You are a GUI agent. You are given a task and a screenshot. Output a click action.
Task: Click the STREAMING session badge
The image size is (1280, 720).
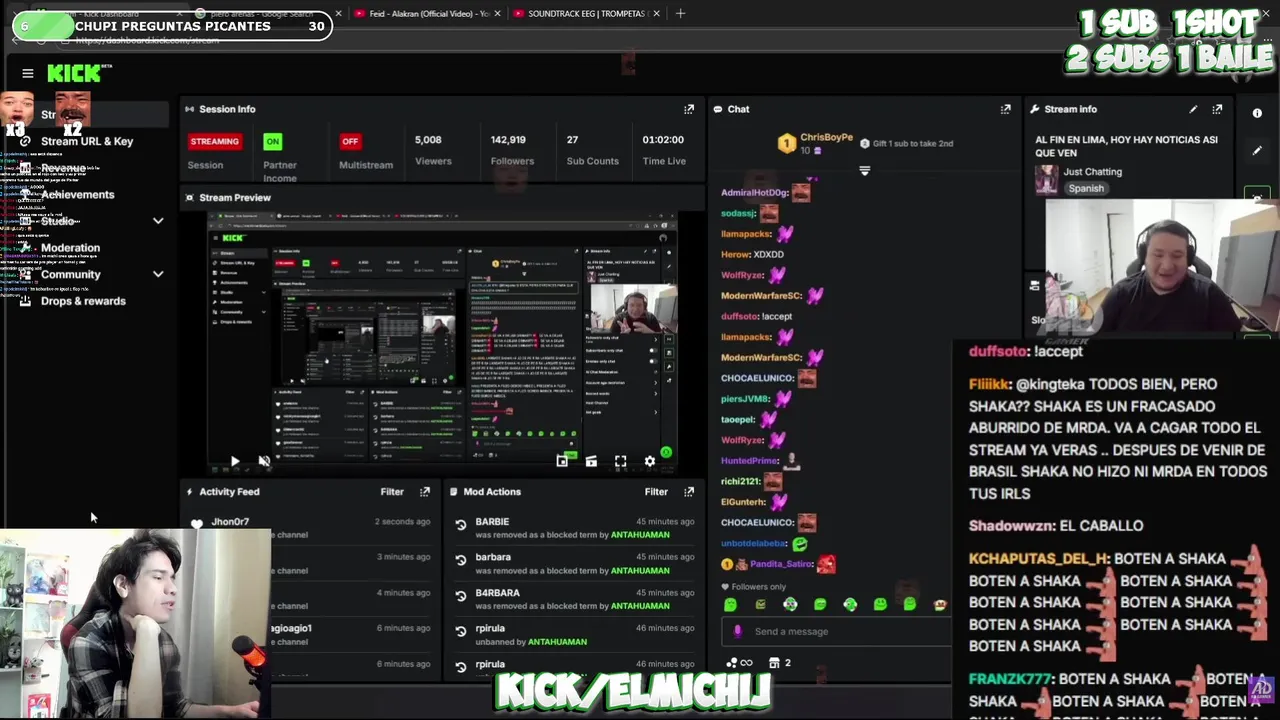point(214,141)
